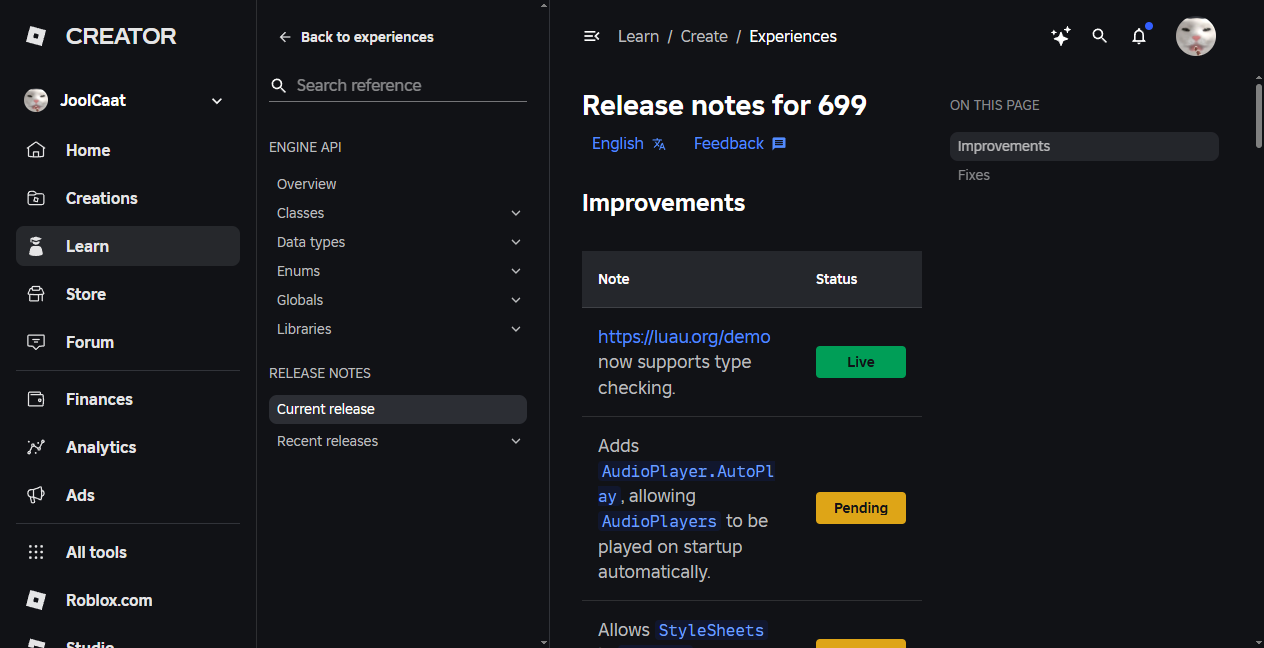Expand the Libraries section chevron
This screenshot has width=1264, height=648.
(516, 329)
